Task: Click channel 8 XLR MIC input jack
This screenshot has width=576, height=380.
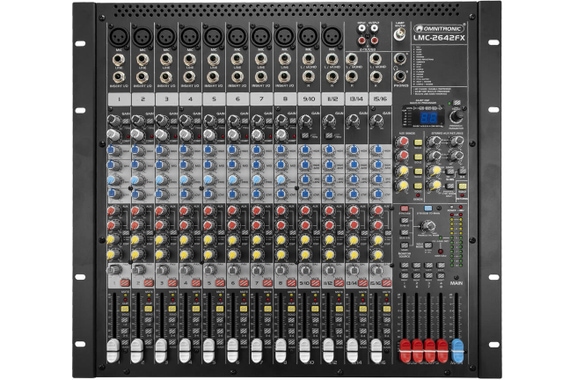Action: [x=284, y=37]
